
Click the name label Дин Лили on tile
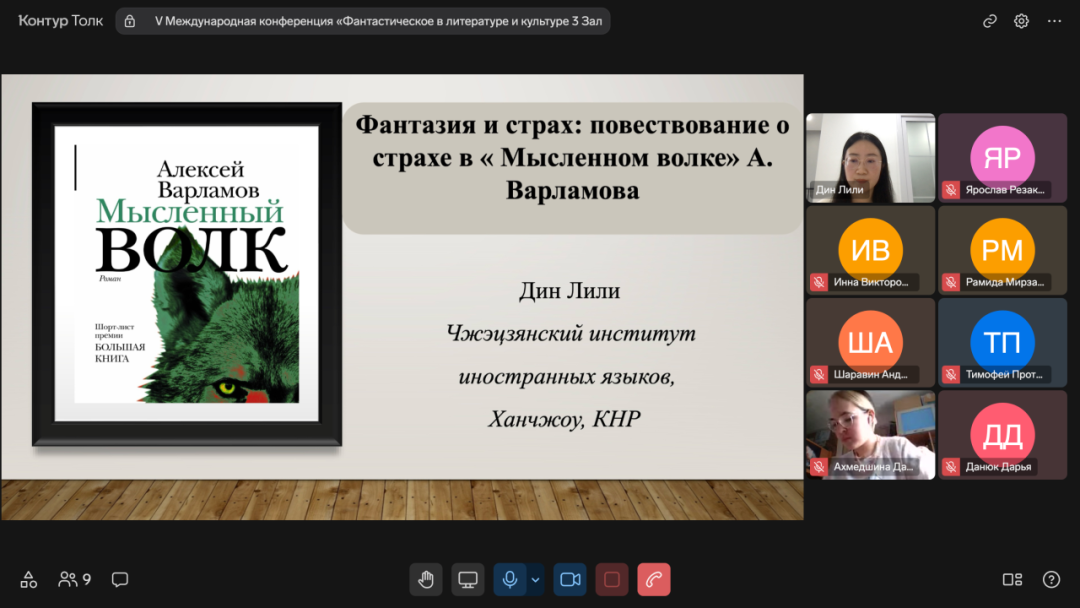839,190
